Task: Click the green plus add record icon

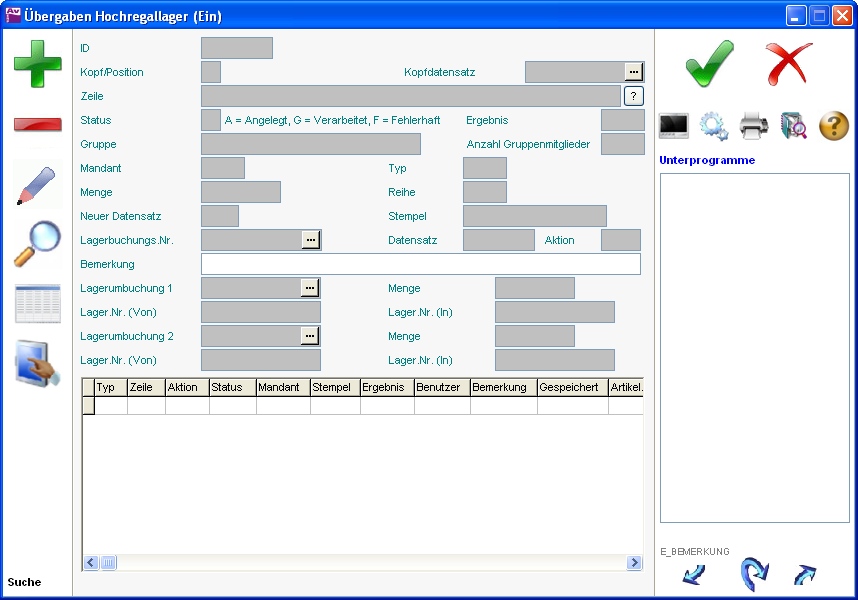Action: [x=37, y=63]
